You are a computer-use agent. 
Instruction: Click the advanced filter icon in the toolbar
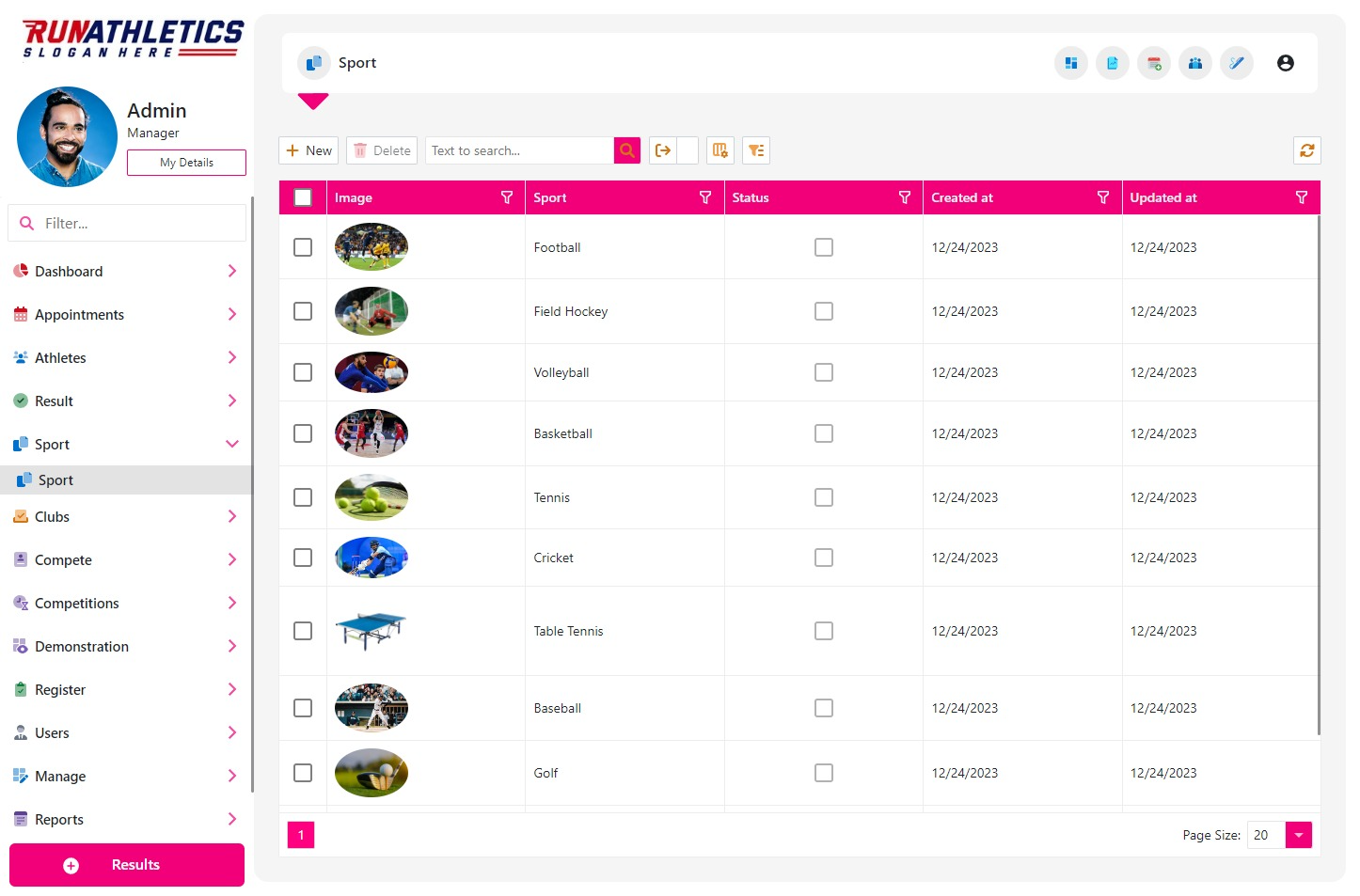[756, 150]
